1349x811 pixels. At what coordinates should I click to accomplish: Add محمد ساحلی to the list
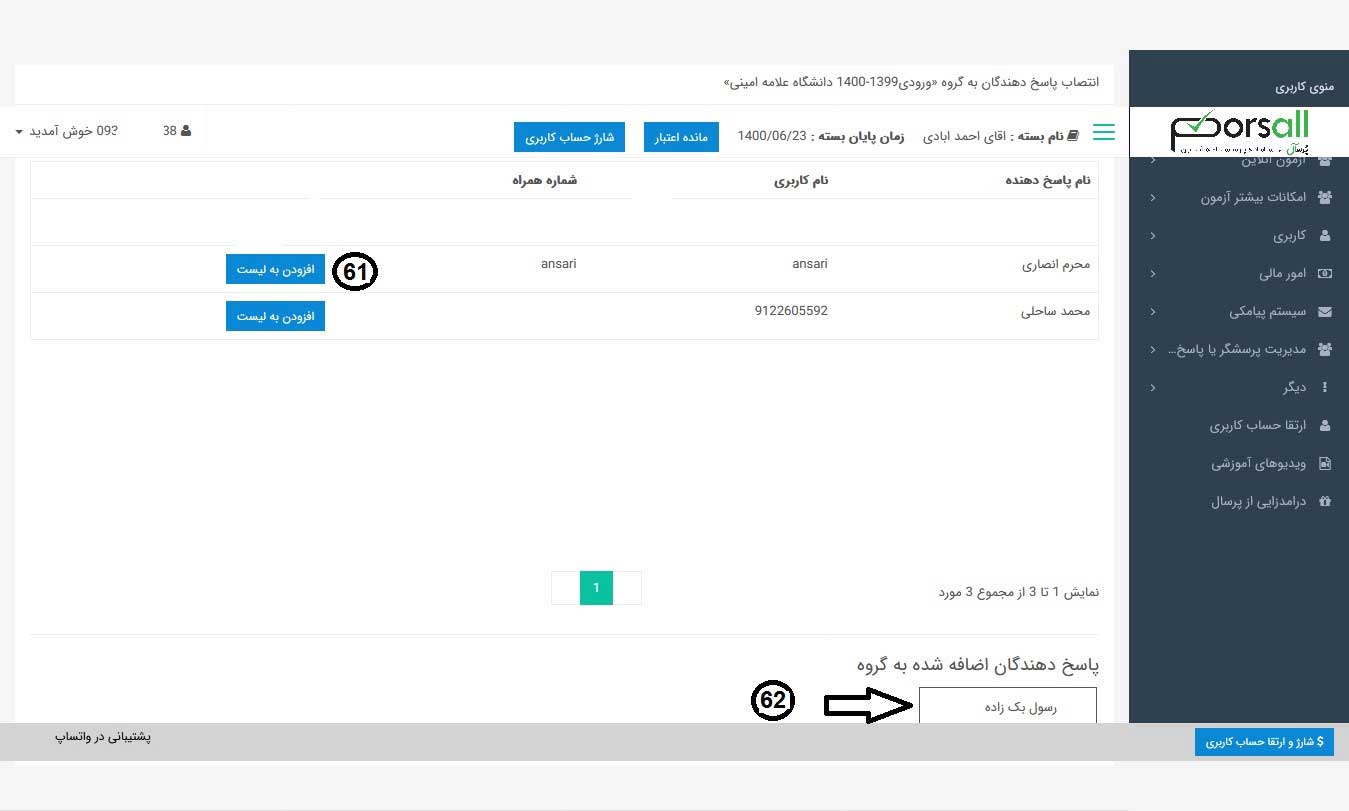[275, 316]
